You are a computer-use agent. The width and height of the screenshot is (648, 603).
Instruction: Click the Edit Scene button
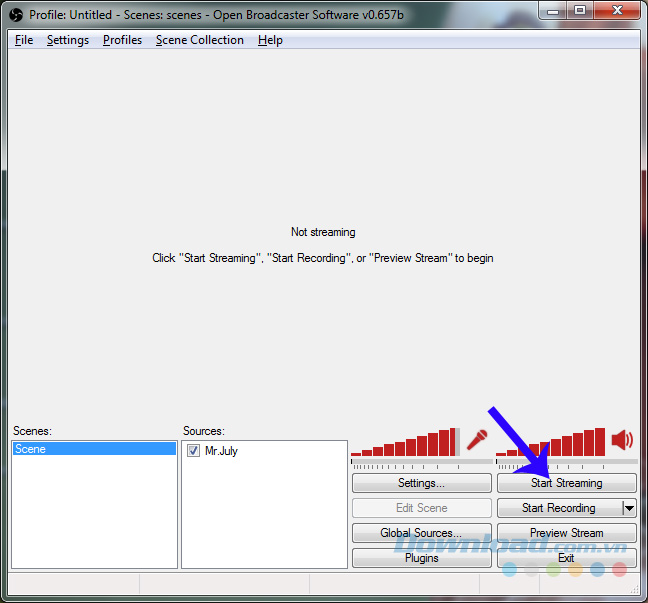coord(422,508)
